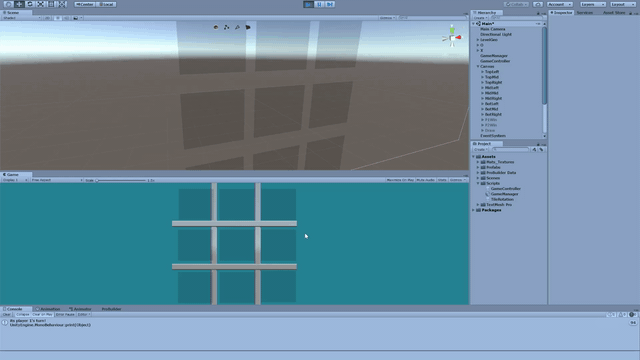Toggle scene lighting in Scene toolbar

point(58,18)
